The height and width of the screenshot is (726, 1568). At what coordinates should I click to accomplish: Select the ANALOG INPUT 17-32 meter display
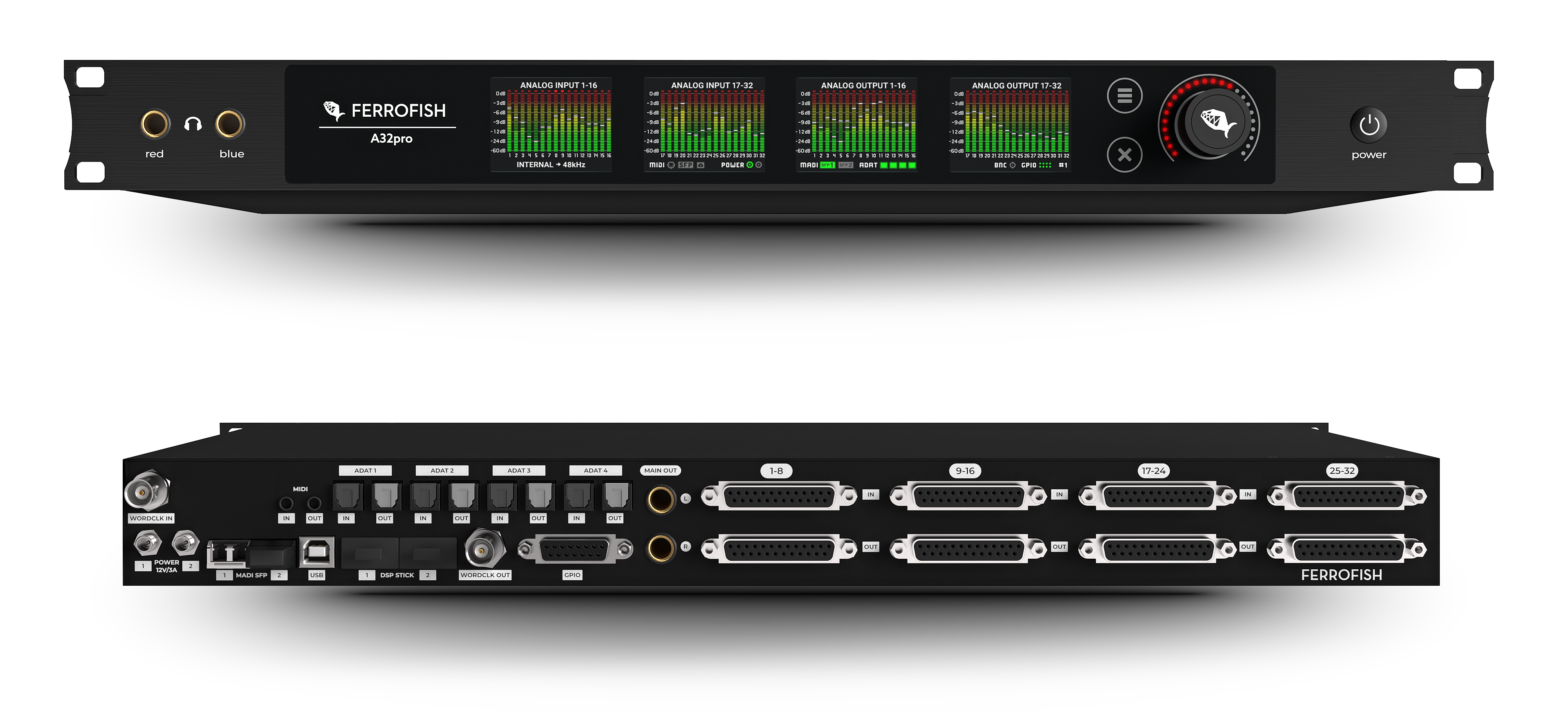(x=704, y=125)
